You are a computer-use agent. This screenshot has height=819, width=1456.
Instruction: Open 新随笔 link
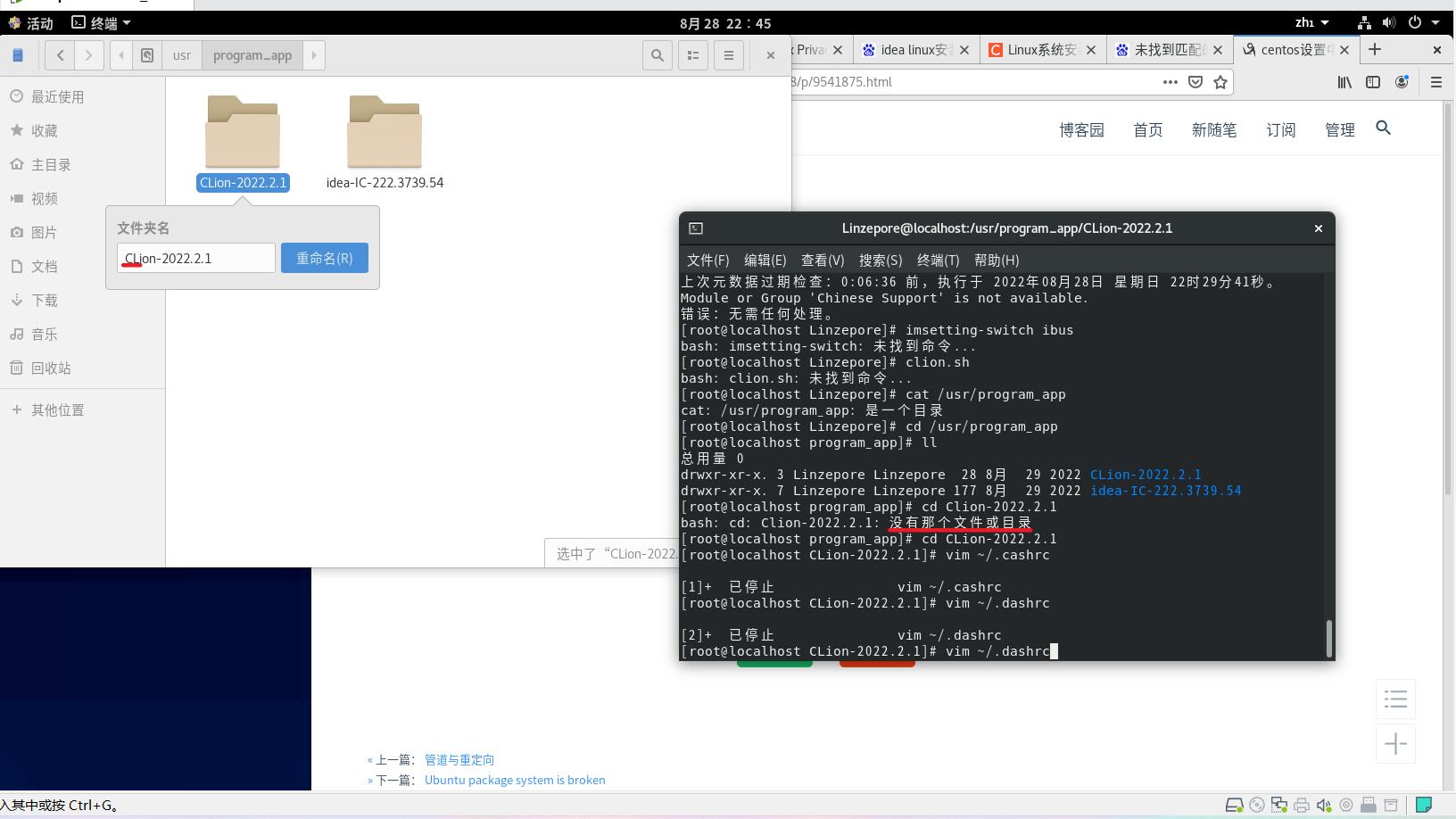[x=1214, y=130]
